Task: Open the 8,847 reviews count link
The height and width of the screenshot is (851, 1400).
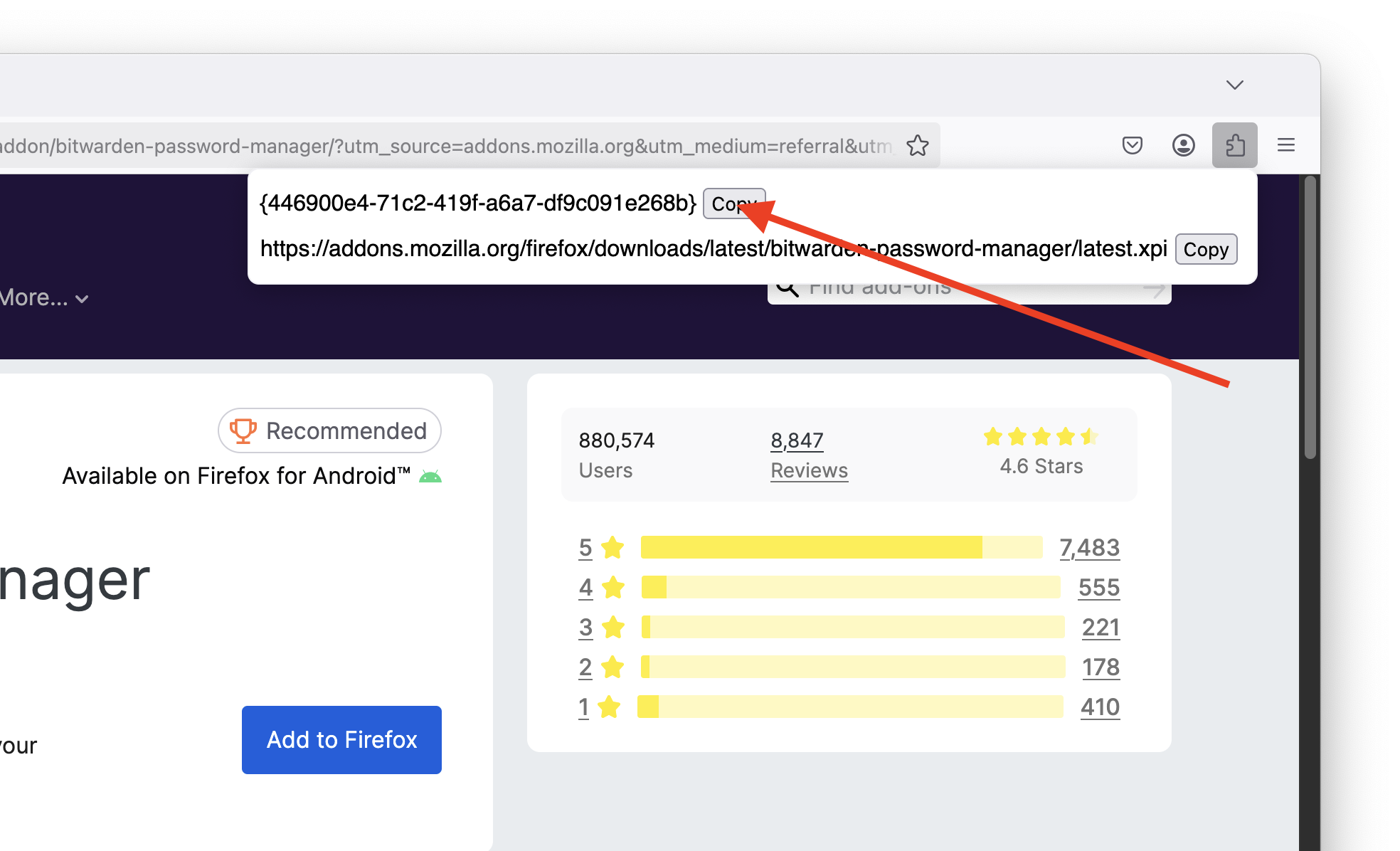Action: pos(797,440)
